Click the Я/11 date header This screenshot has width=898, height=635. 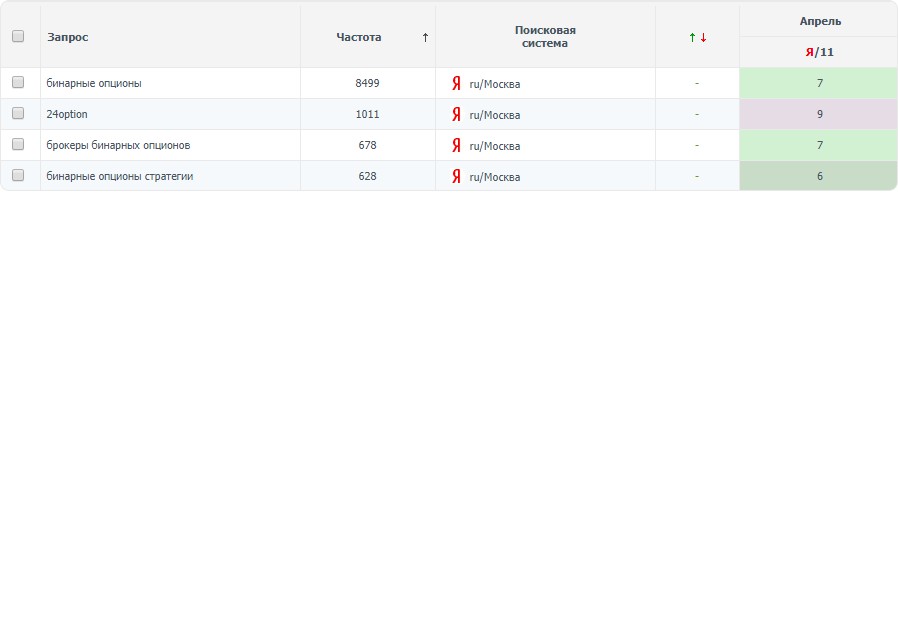click(x=820, y=52)
